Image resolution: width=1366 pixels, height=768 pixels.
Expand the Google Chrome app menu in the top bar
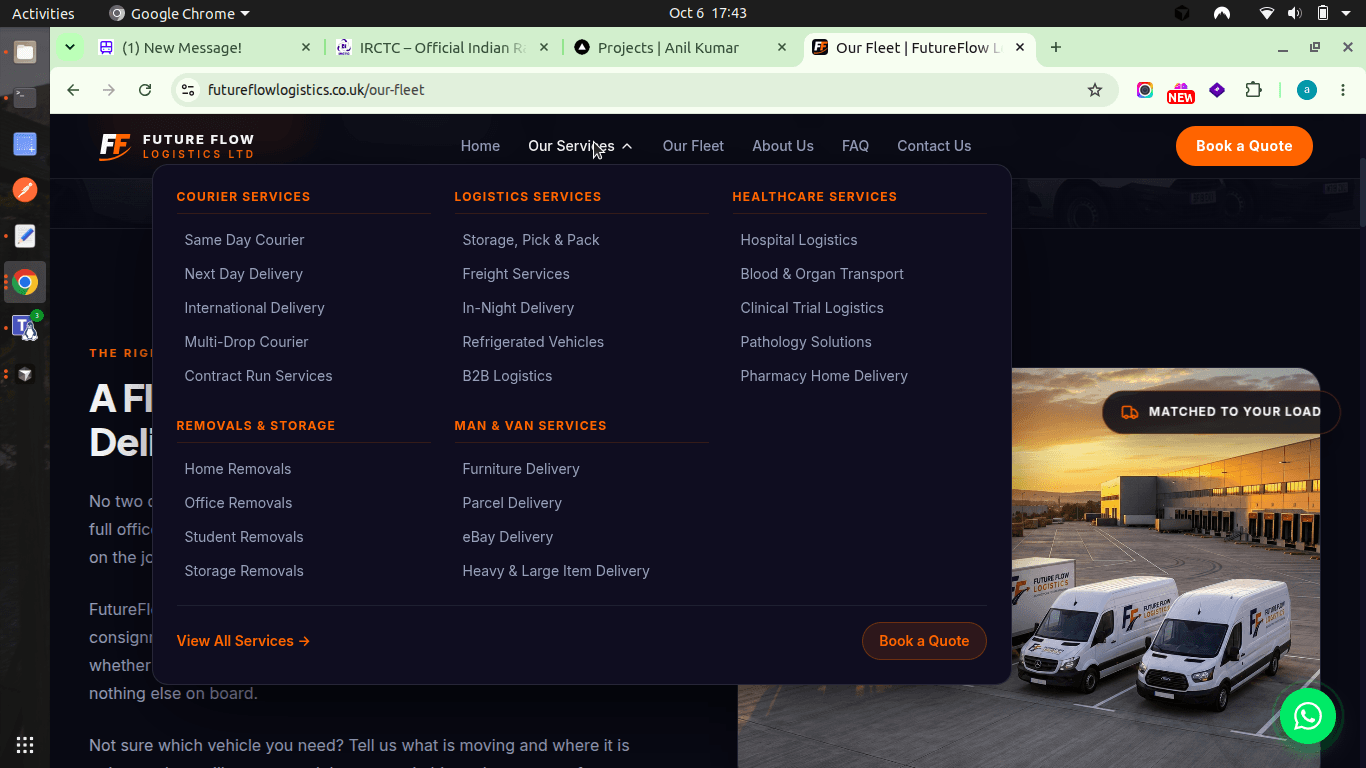point(179,13)
